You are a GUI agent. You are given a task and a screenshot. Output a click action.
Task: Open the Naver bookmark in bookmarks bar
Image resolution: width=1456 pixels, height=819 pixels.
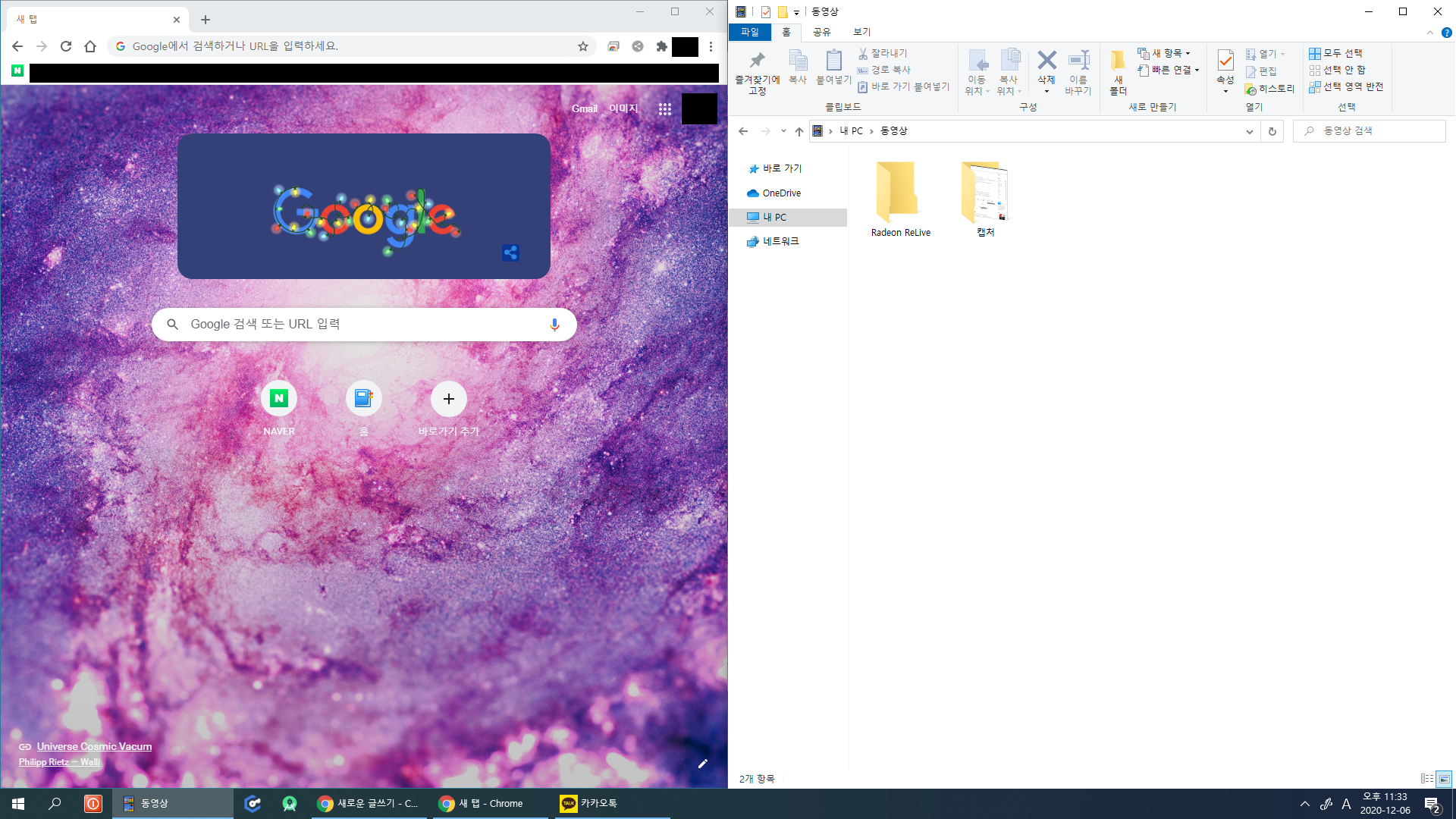17,71
